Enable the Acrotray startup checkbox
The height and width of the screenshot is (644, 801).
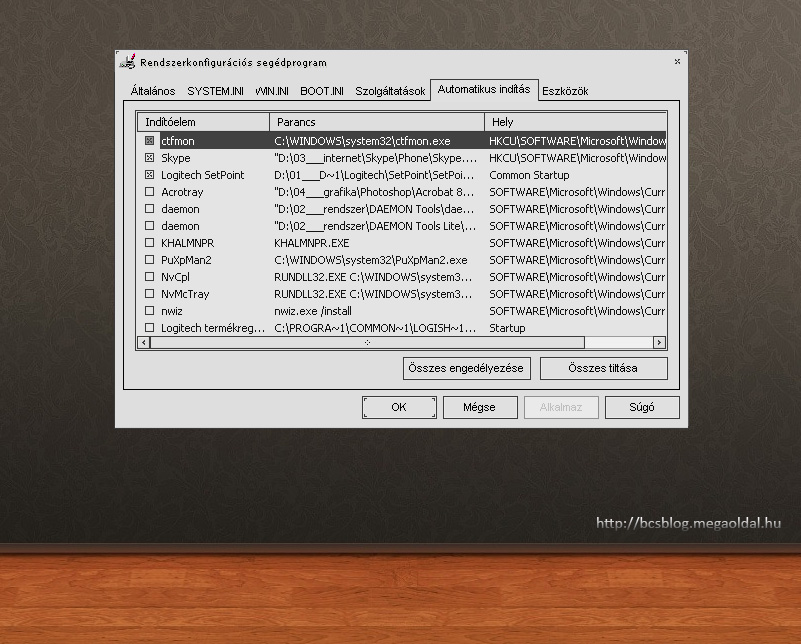click(150, 192)
